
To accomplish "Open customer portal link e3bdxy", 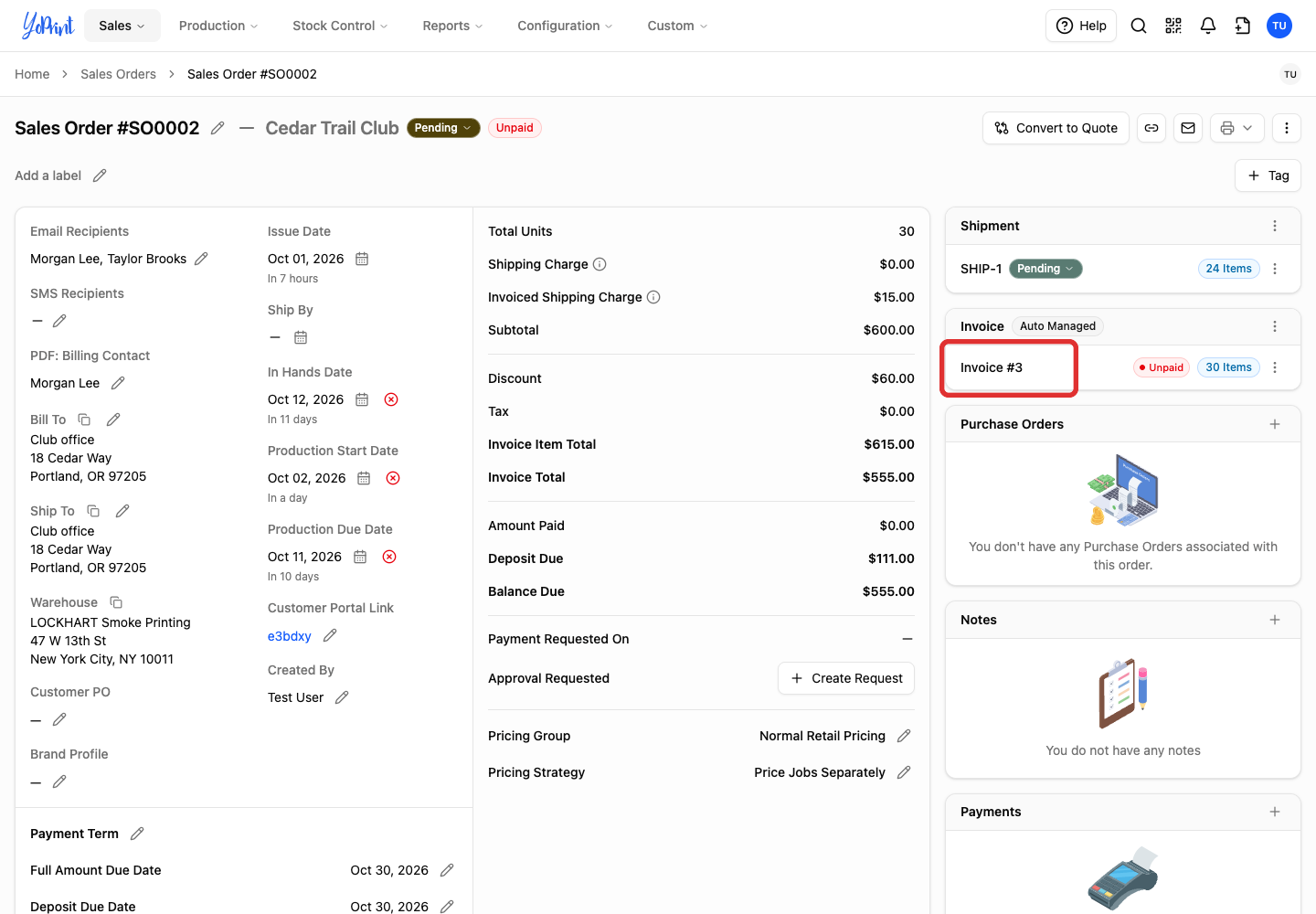I will pyautogui.click(x=289, y=636).
